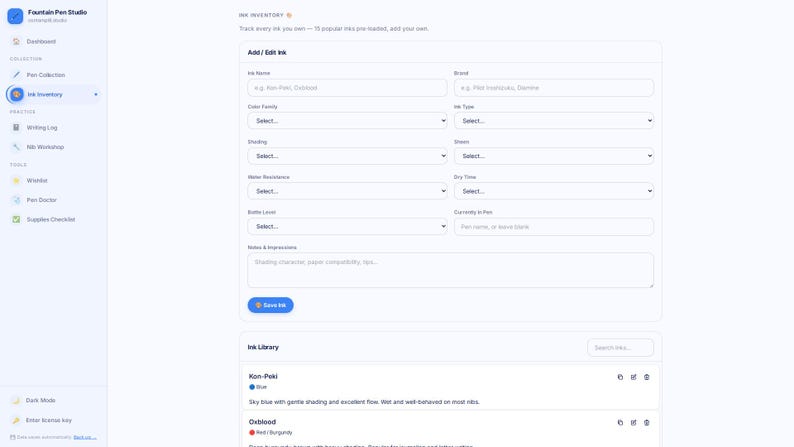Follow the Back up link in footer
This screenshot has height=447, width=794.
tap(85, 437)
